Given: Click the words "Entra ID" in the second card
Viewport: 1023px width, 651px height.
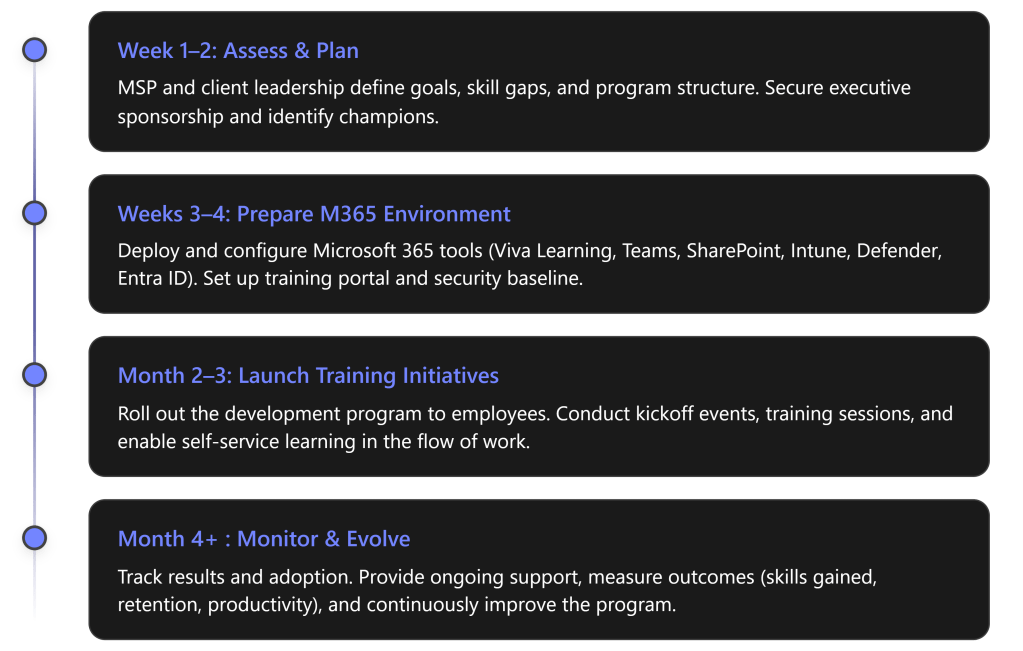Looking at the screenshot, I should pyautogui.click(x=155, y=278).
